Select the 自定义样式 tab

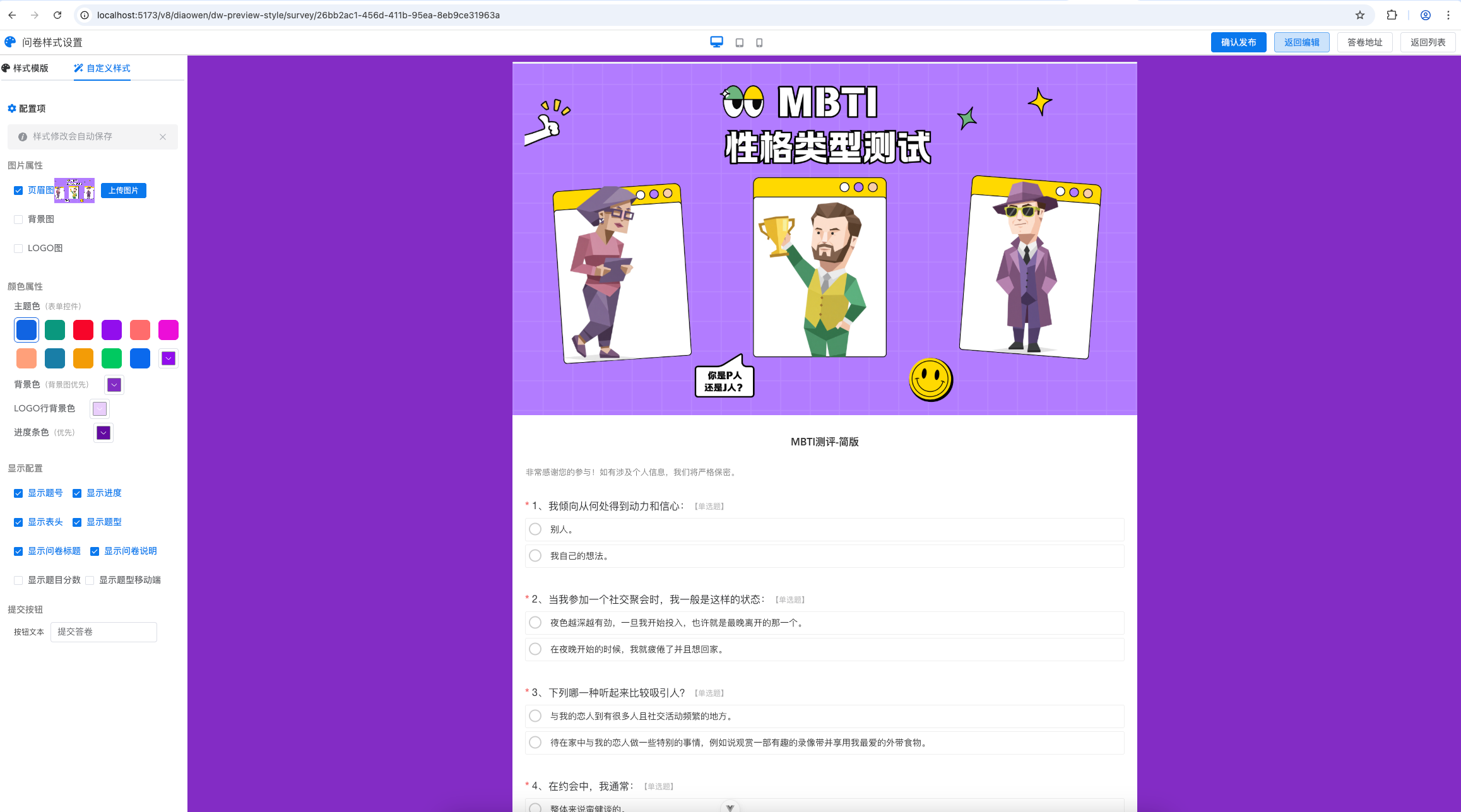click(102, 68)
